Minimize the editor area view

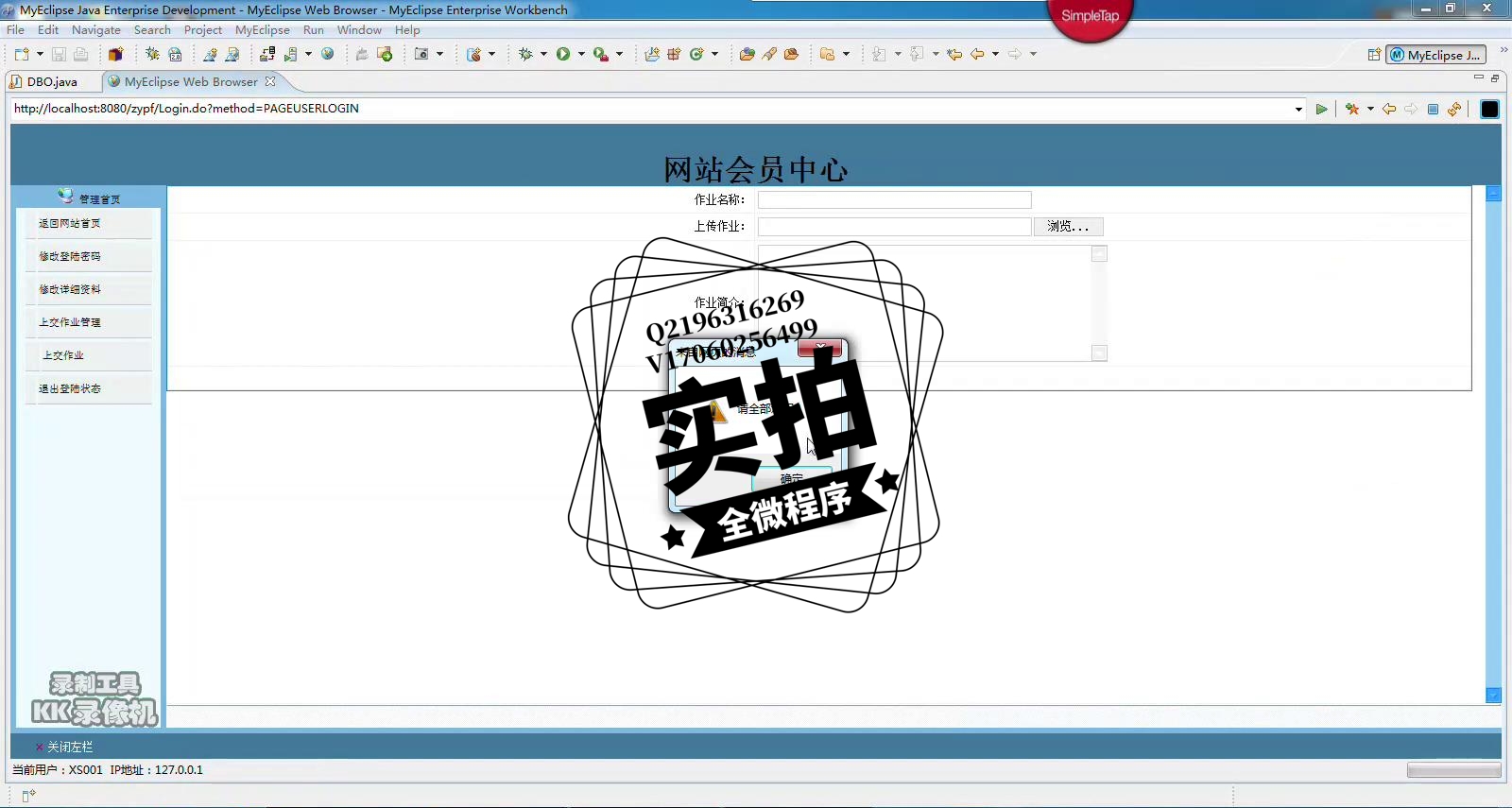coord(1479,77)
